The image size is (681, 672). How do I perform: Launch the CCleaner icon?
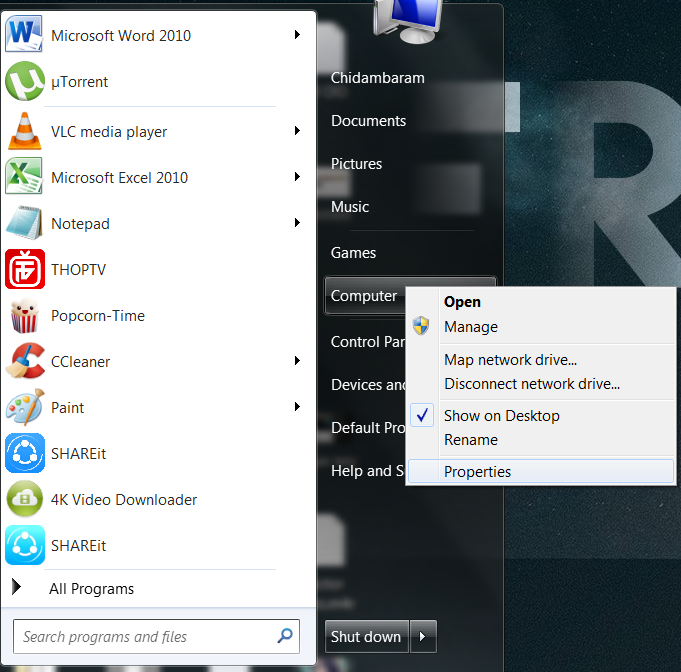pos(25,361)
